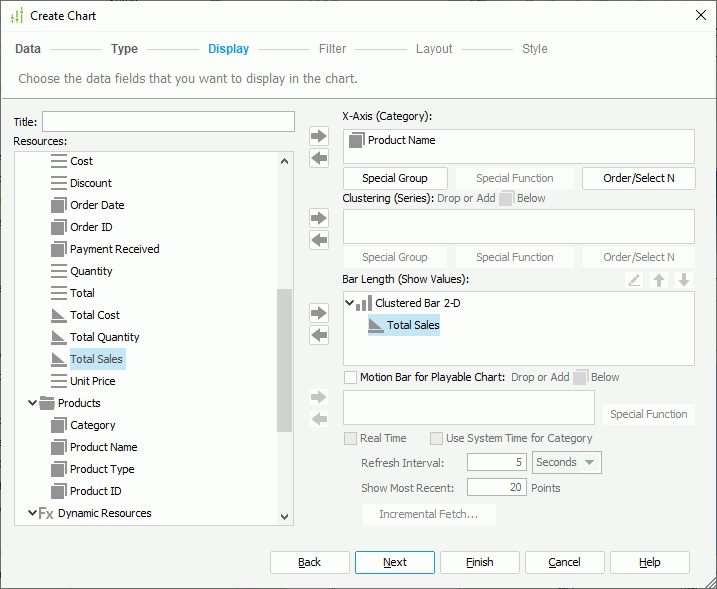Go to the Layout step
717x589 pixels.
[x=434, y=49]
